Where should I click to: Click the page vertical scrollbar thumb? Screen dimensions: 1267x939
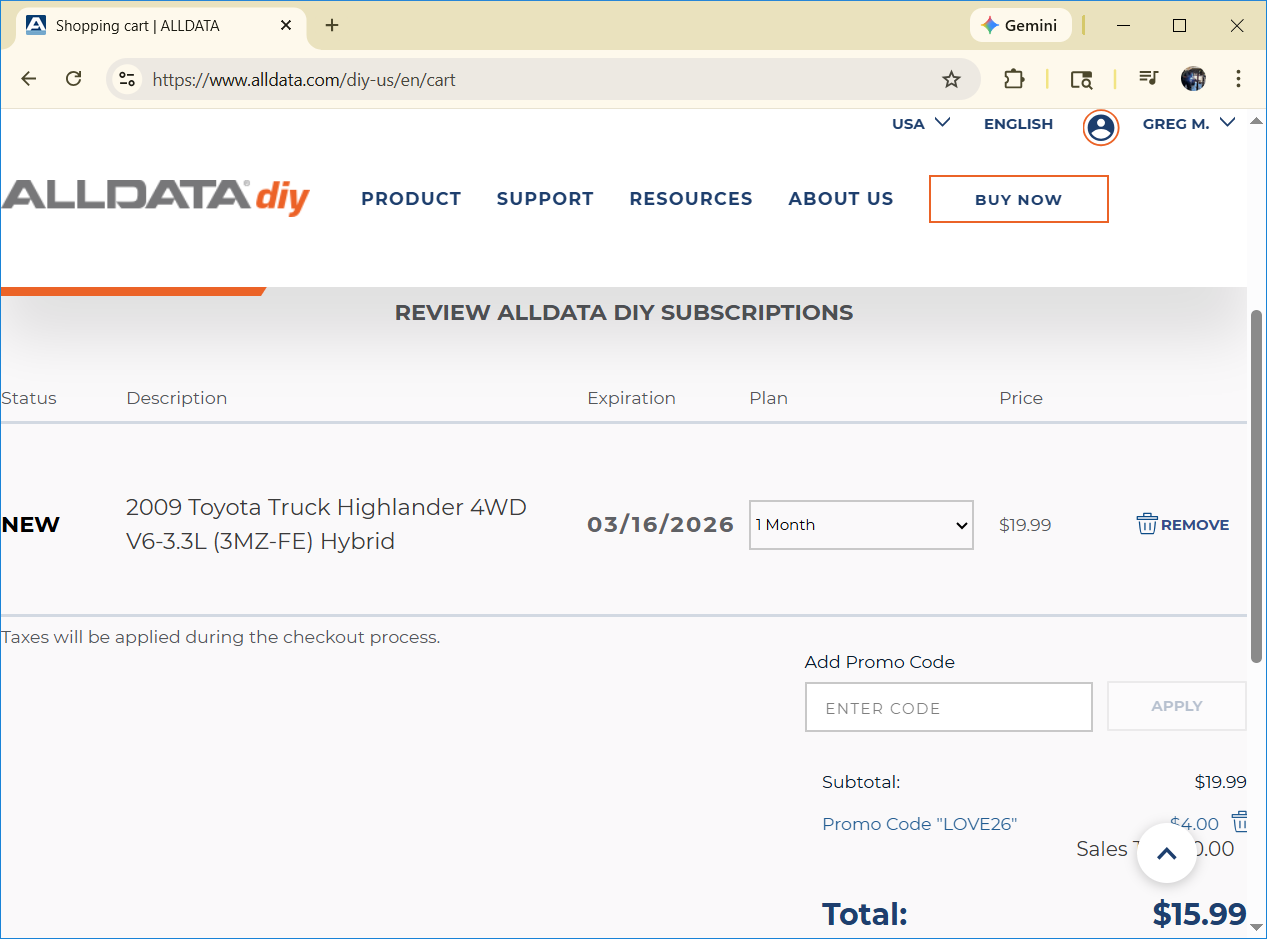click(1256, 485)
